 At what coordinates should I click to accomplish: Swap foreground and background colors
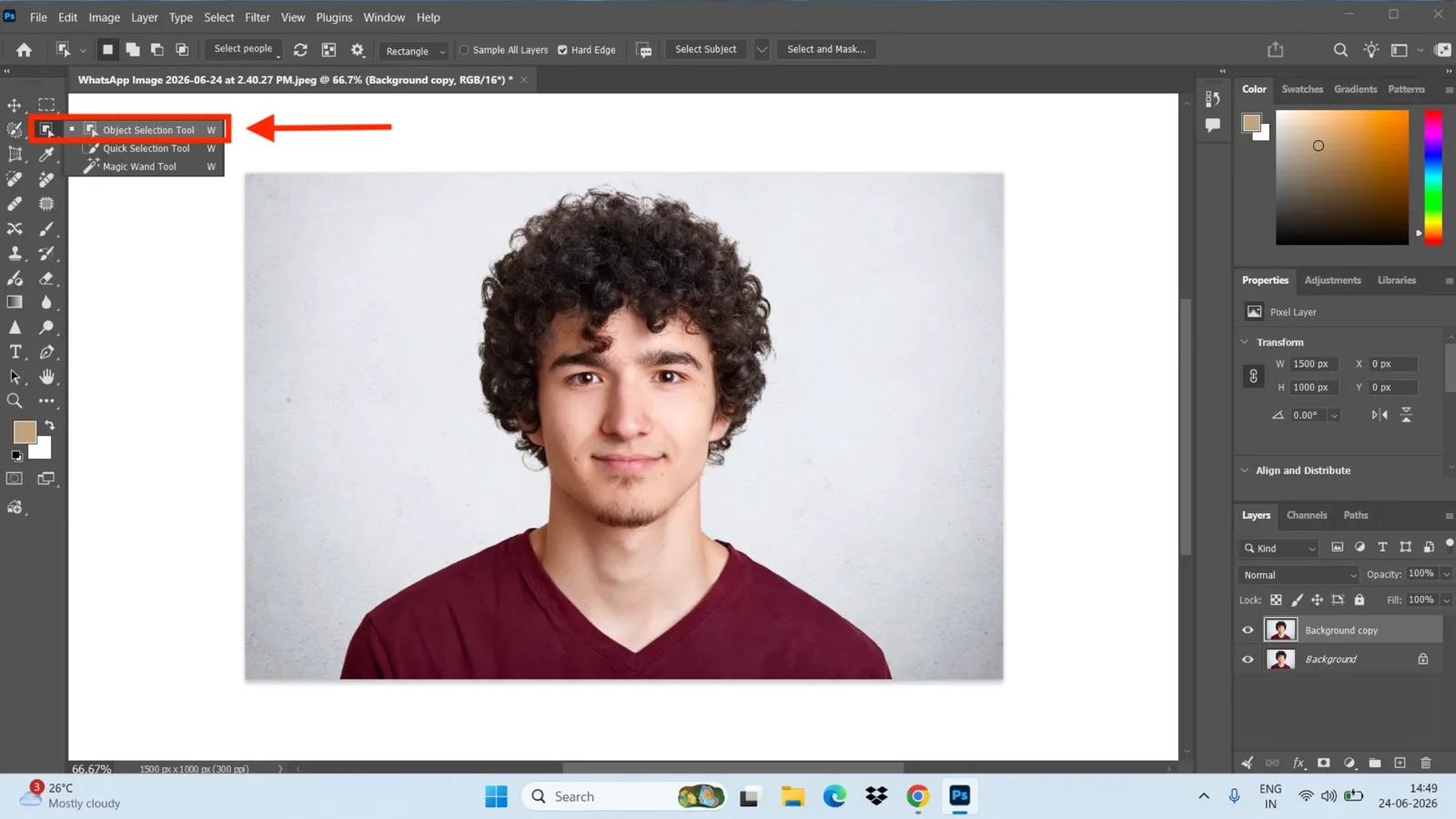[x=49, y=425]
